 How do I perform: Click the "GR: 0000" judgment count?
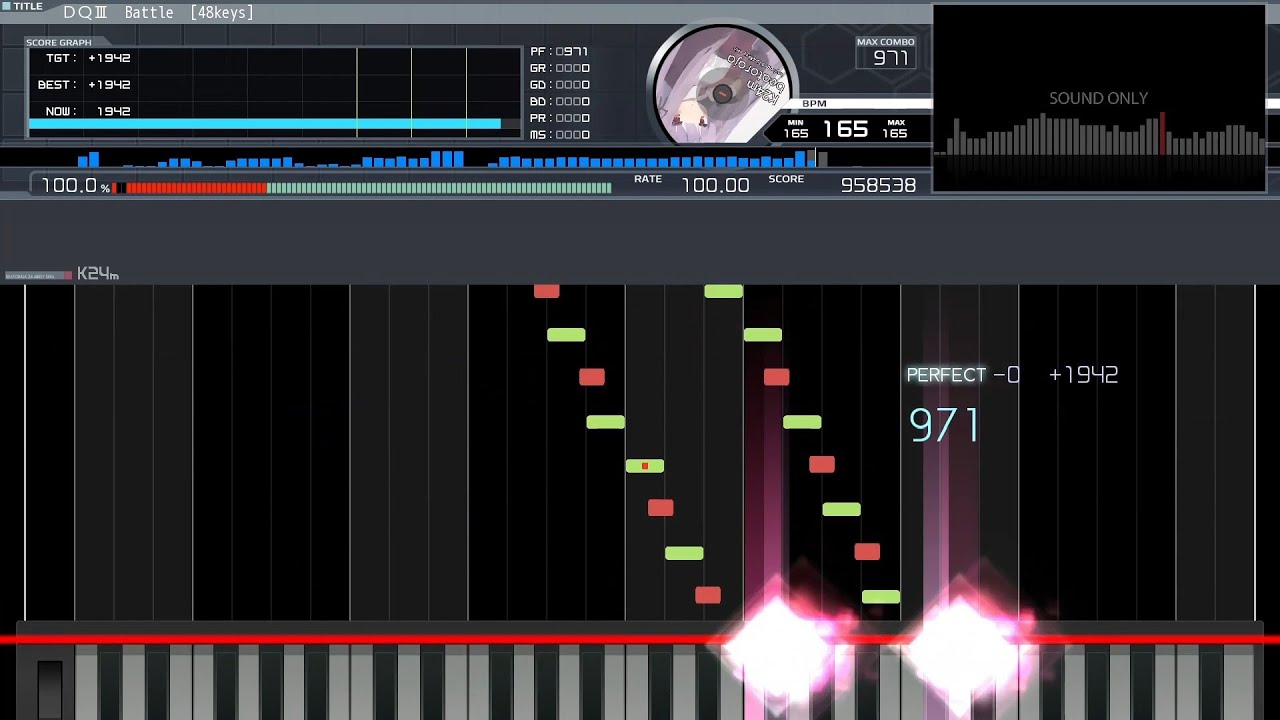(559, 69)
